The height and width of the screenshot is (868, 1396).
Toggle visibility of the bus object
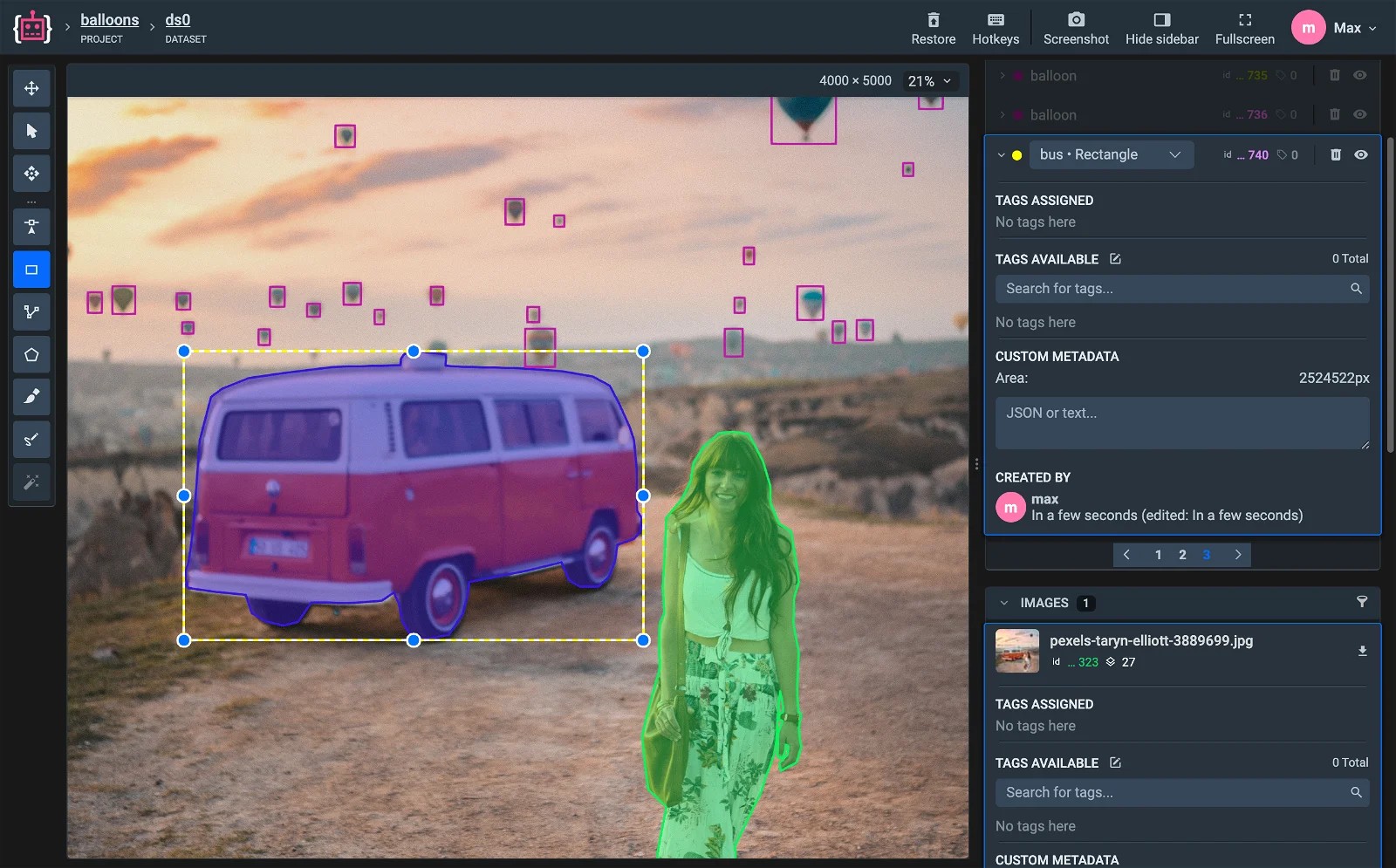click(1360, 154)
